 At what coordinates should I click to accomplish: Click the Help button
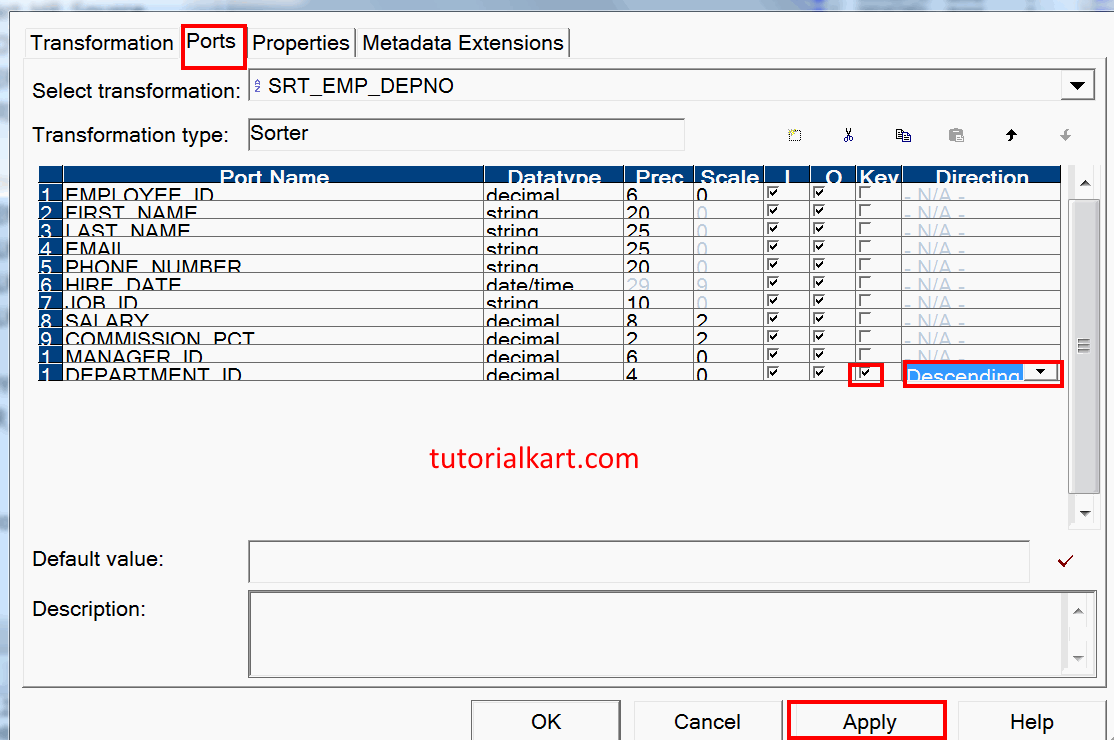(1031, 721)
